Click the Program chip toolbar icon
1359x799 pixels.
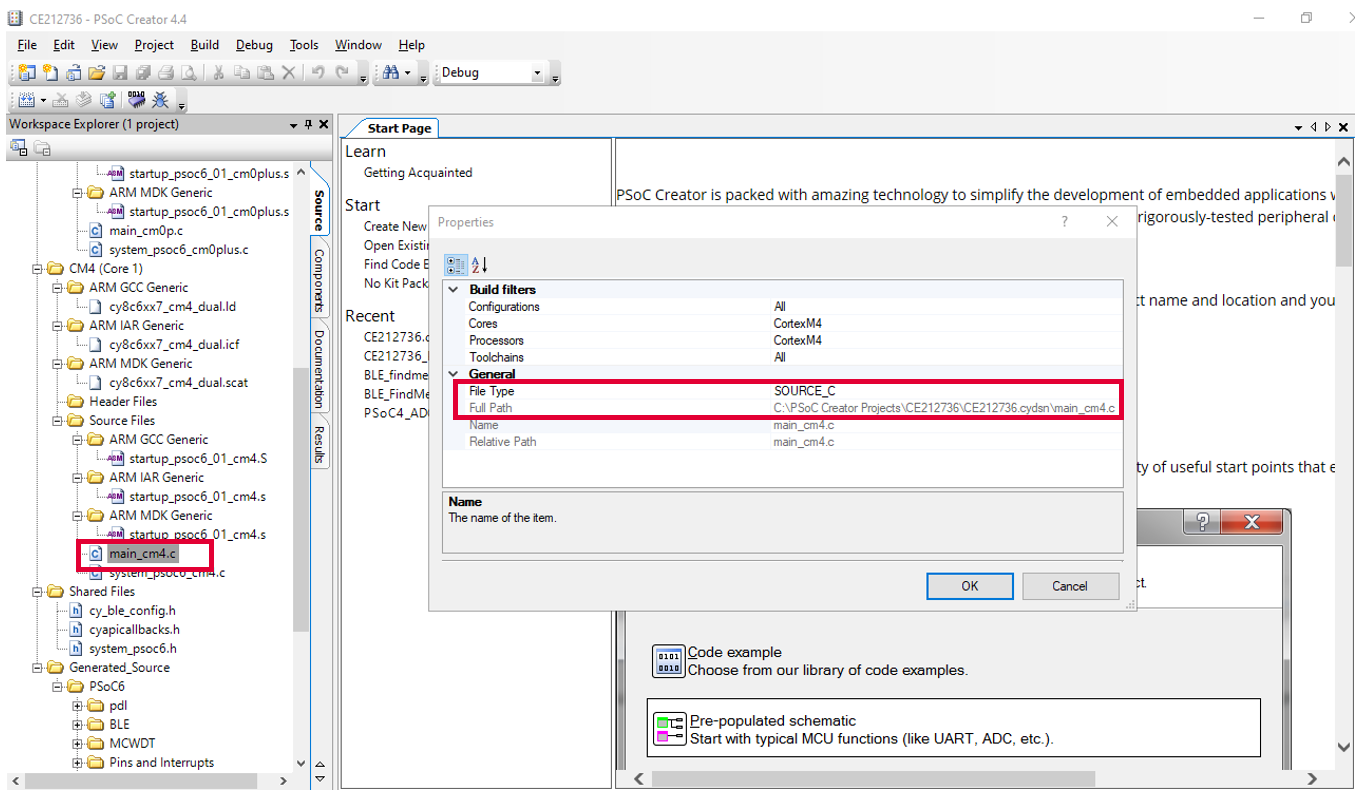(136, 100)
